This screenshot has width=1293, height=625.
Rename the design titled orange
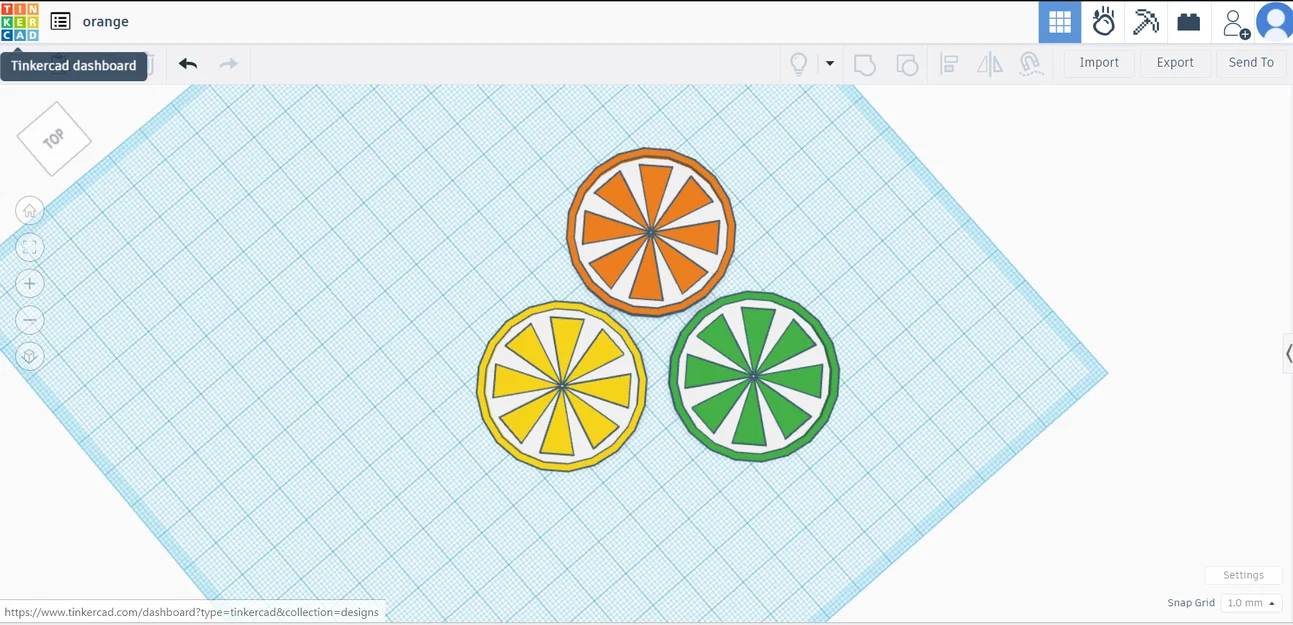[106, 21]
